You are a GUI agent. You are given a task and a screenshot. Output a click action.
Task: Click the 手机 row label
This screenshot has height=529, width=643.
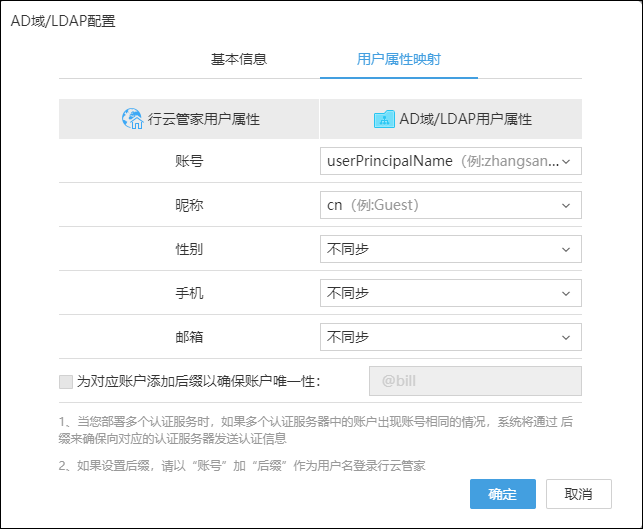click(x=189, y=293)
